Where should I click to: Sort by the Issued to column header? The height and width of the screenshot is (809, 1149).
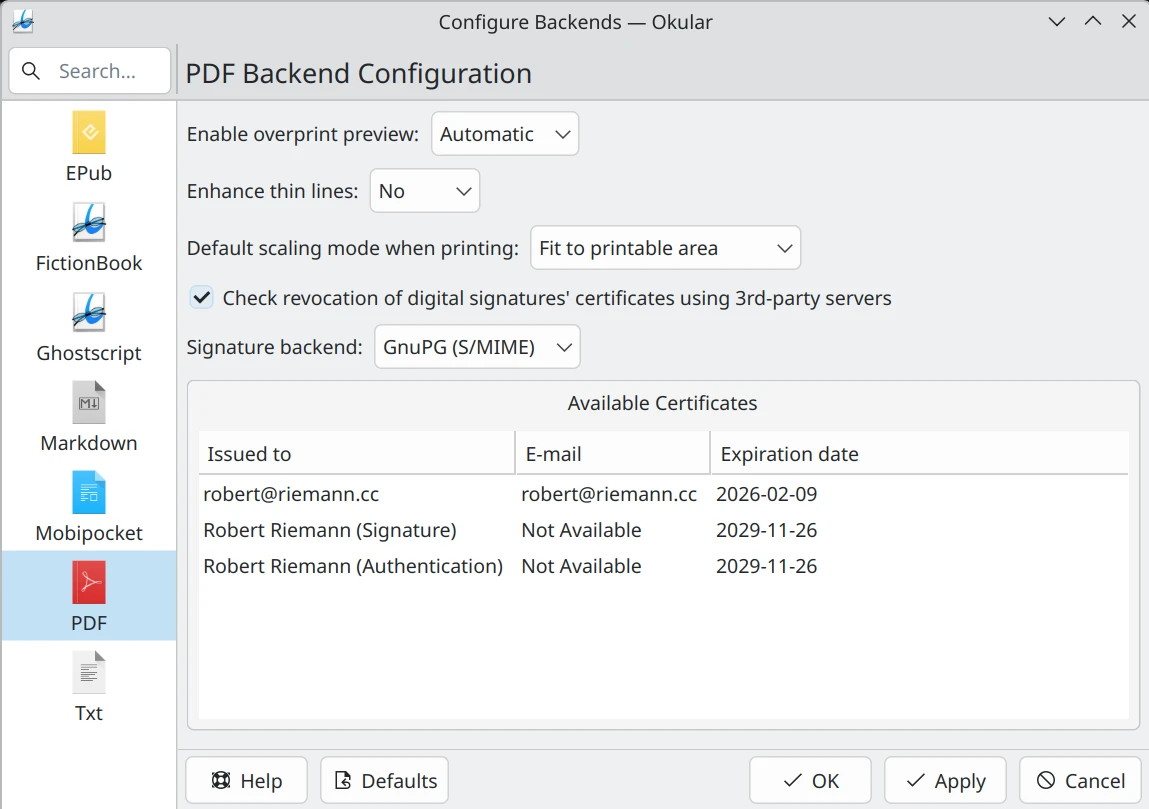[356, 454]
